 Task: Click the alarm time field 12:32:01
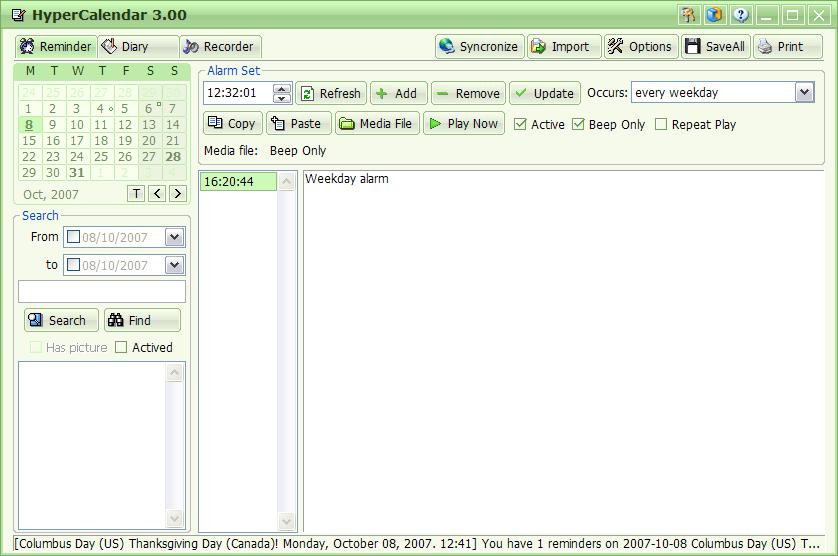pyautogui.click(x=238, y=92)
